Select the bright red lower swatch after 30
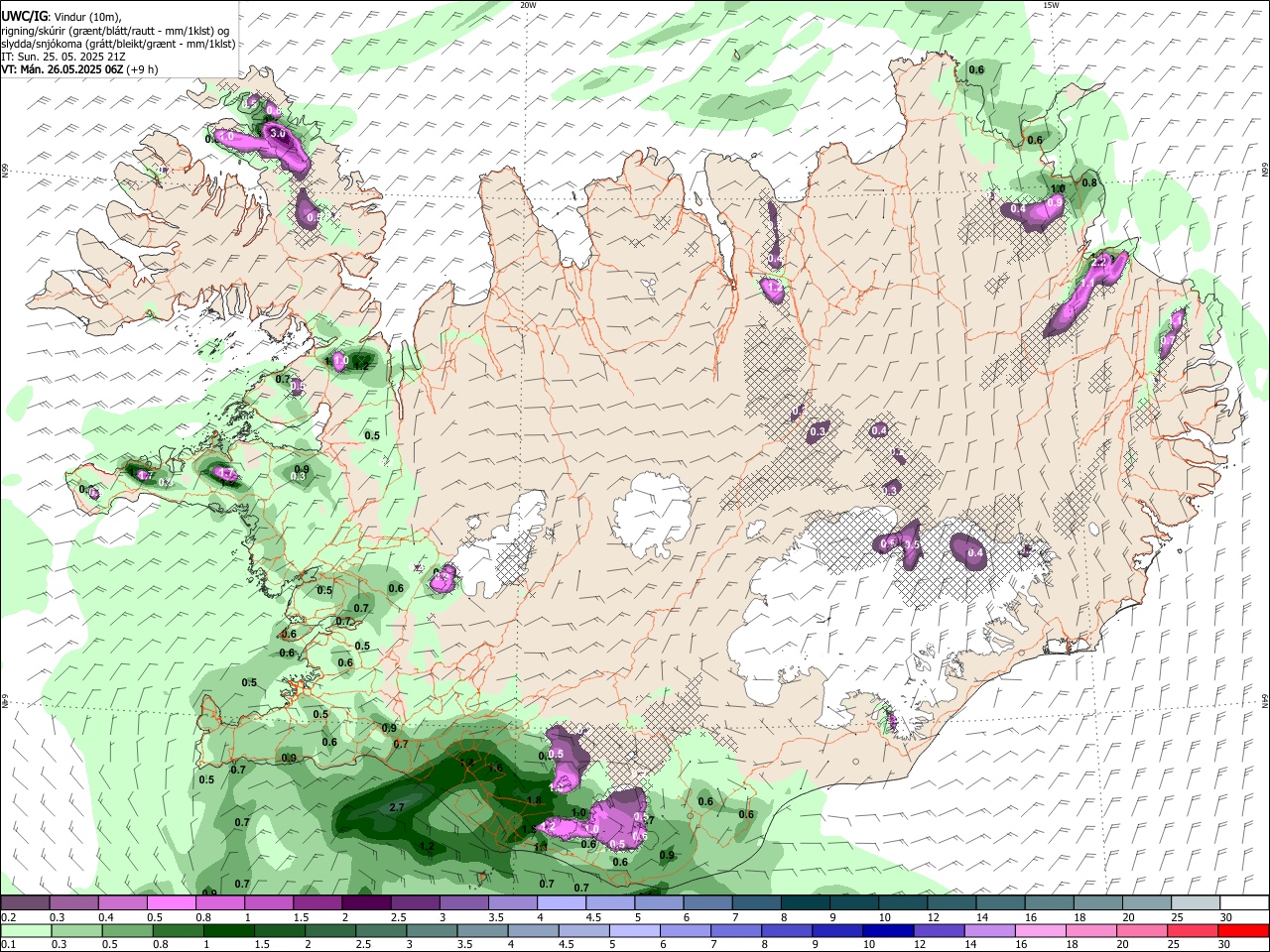The width and height of the screenshot is (1270, 952). coord(1243,930)
